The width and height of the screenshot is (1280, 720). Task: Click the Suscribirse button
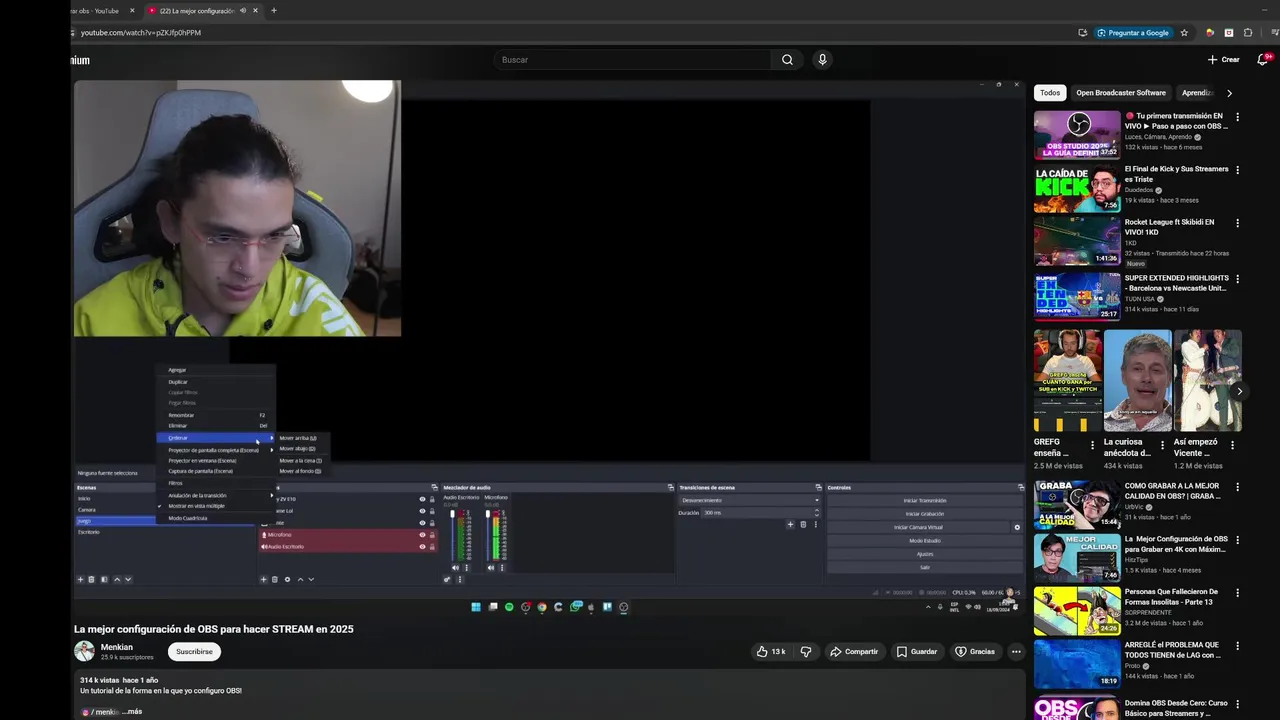pyautogui.click(x=194, y=651)
